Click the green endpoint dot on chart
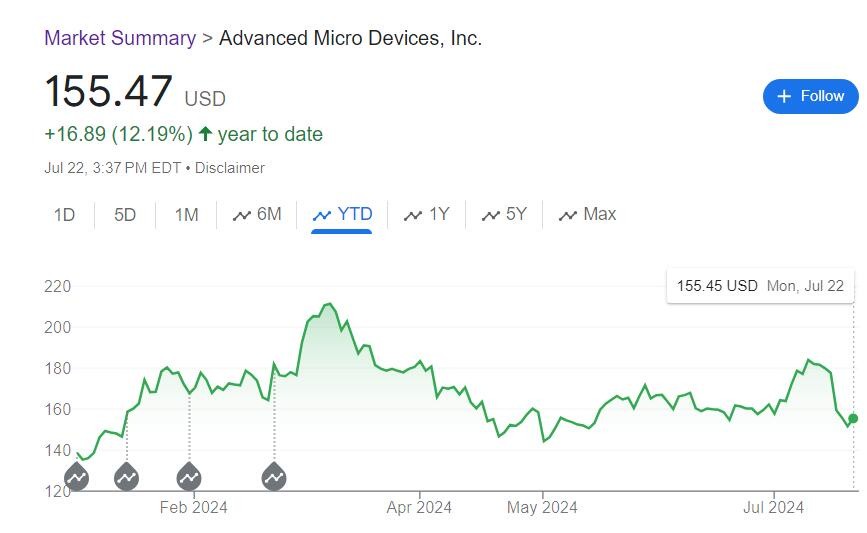This screenshot has height=533, width=867. (853, 418)
